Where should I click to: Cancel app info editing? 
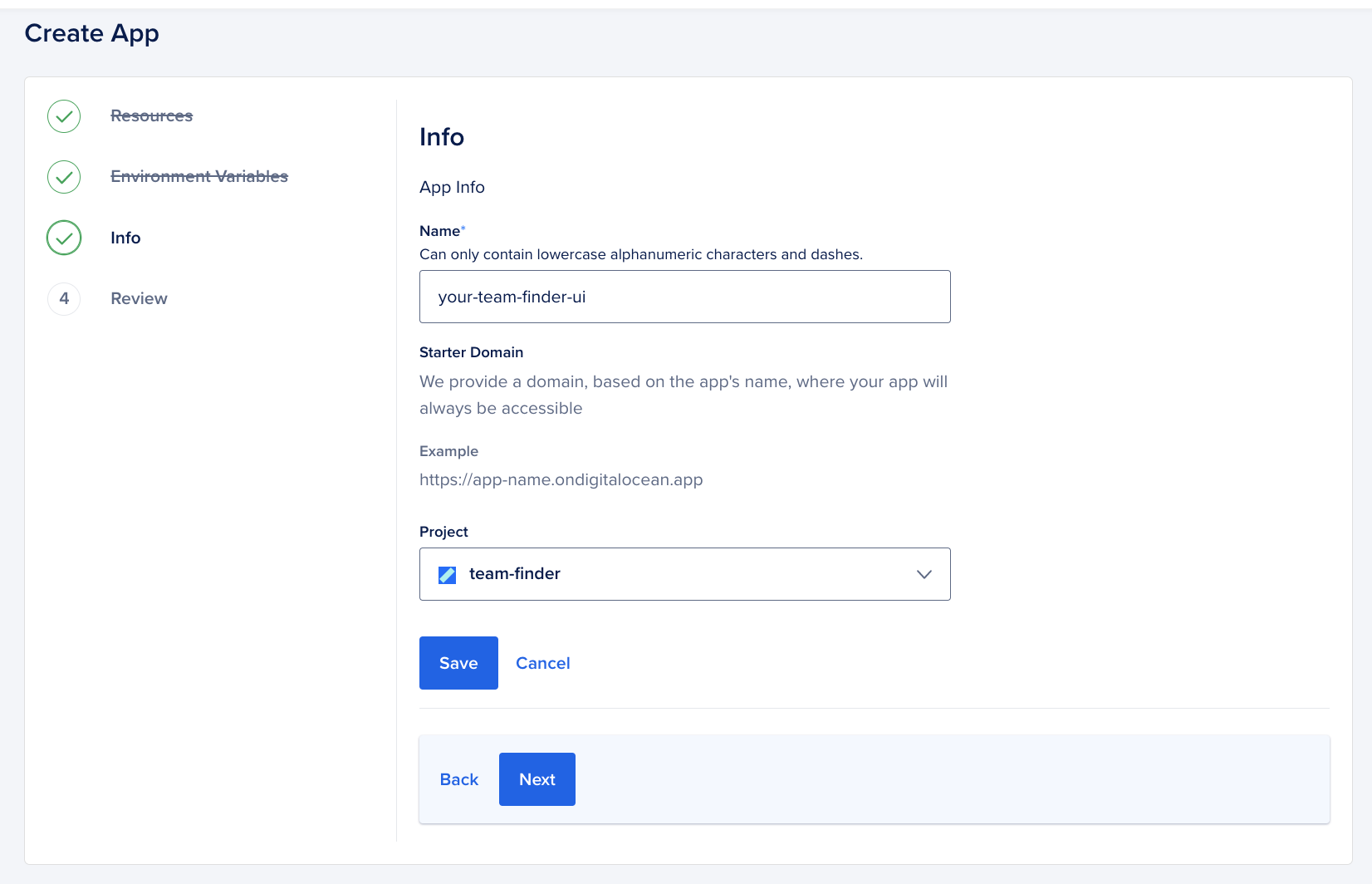coord(543,663)
